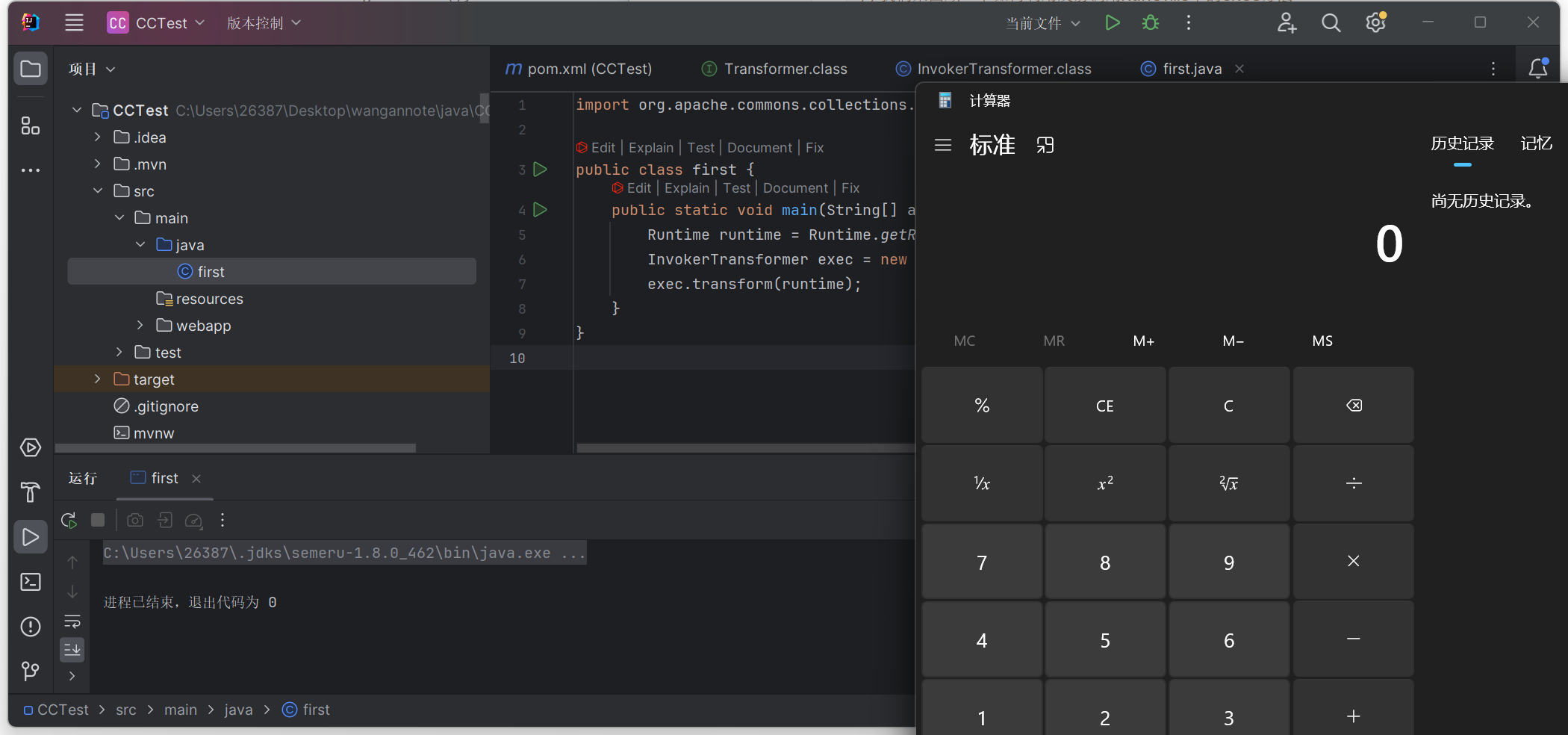This screenshot has height=735, width=1568.
Task: Expand the .idea folder
Action: point(97,137)
